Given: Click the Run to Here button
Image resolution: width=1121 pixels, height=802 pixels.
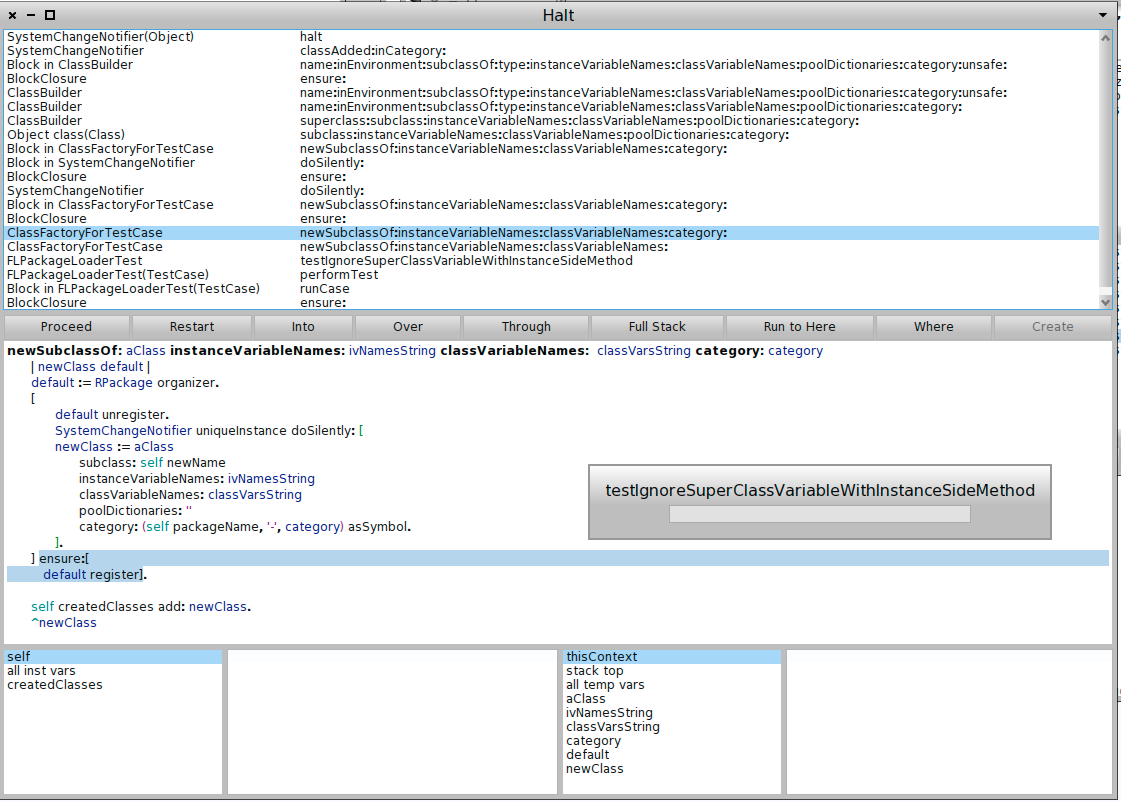Looking at the screenshot, I should [x=799, y=327].
